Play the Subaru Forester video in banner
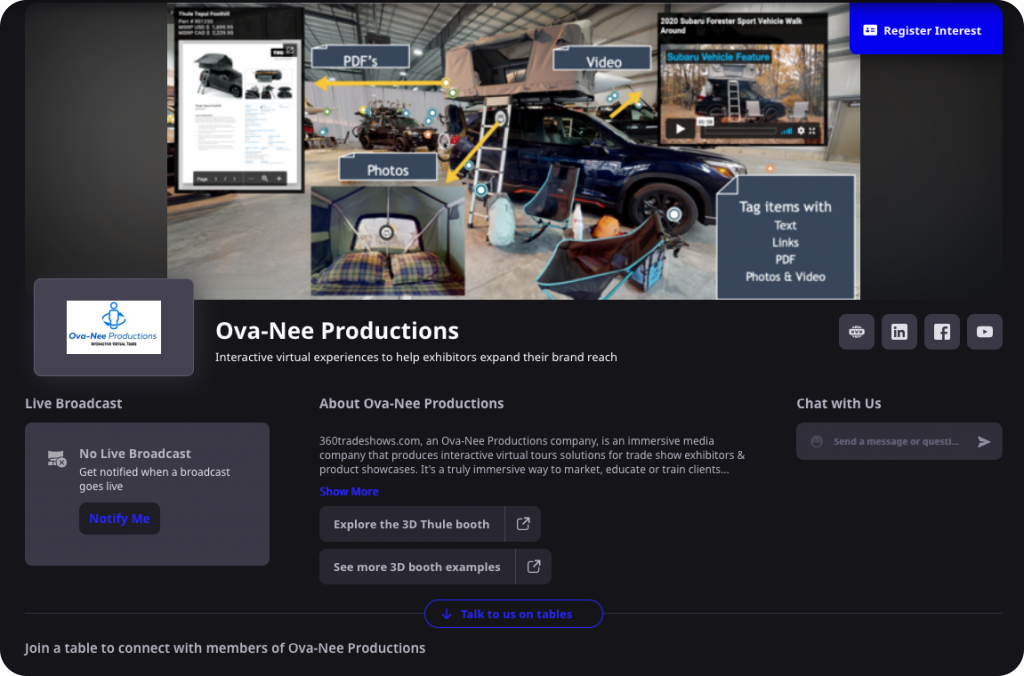 (680, 129)
